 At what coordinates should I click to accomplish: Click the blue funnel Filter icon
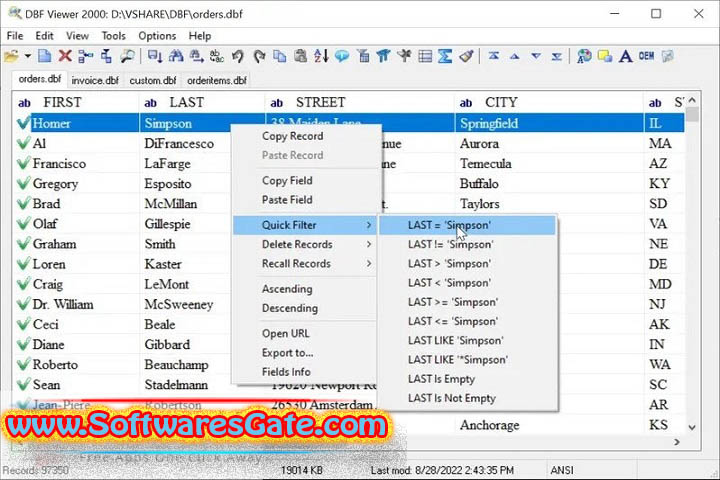(383, 56)
